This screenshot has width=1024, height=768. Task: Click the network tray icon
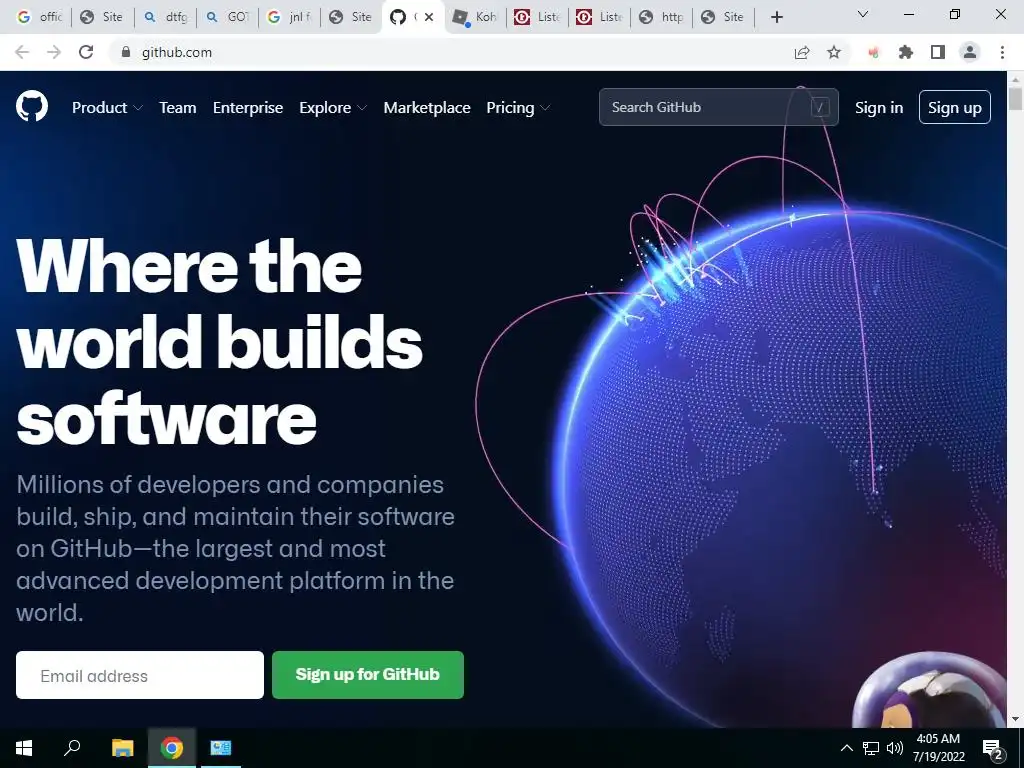pyautogui.click(x=871, y=748)
